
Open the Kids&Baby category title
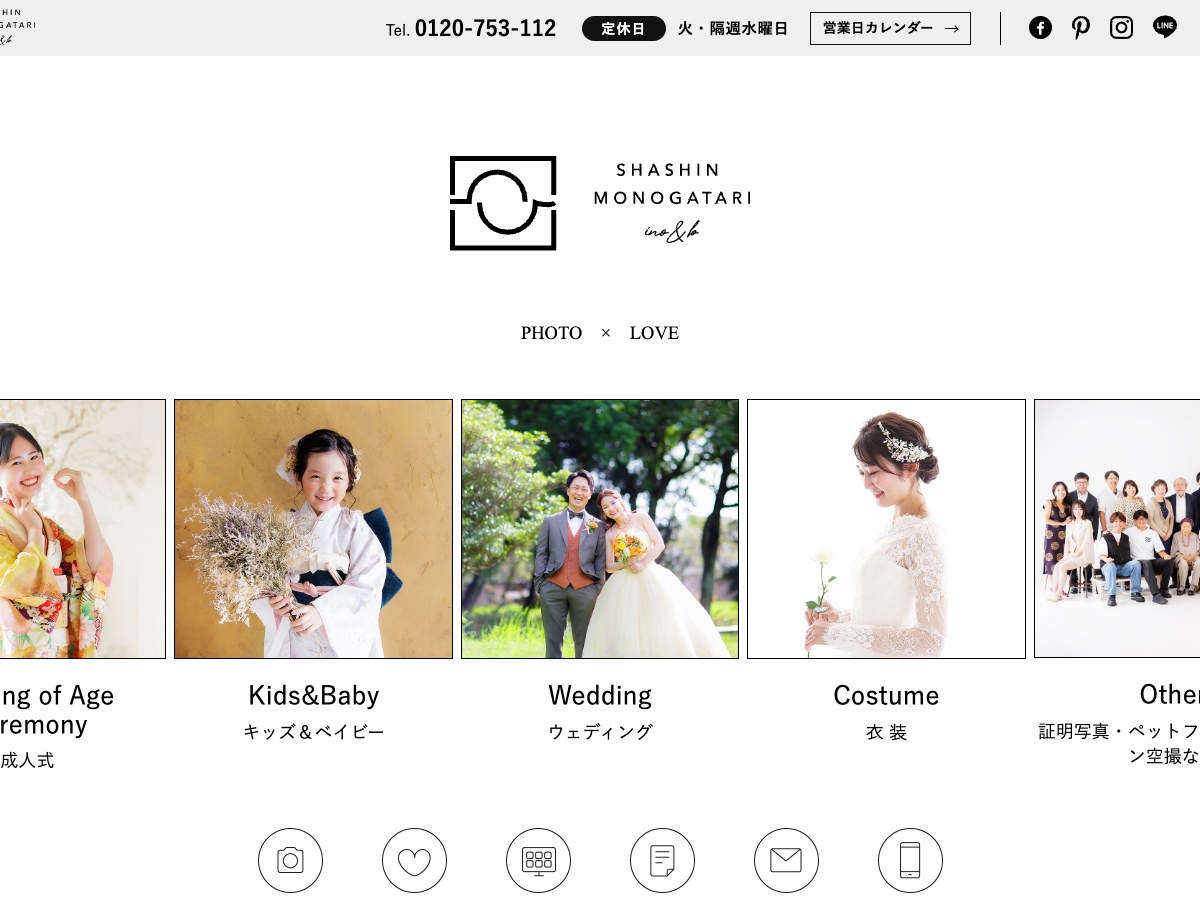pos(314,695)
